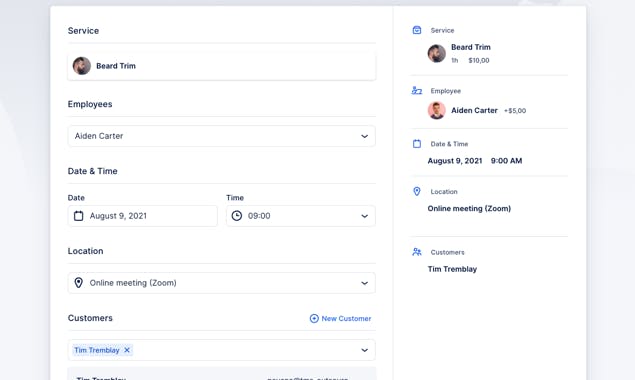The width and height of the screenshot is (635, 380).
Task: Click the Aiden Carter name in summary
Action: (x=474, y=110)
